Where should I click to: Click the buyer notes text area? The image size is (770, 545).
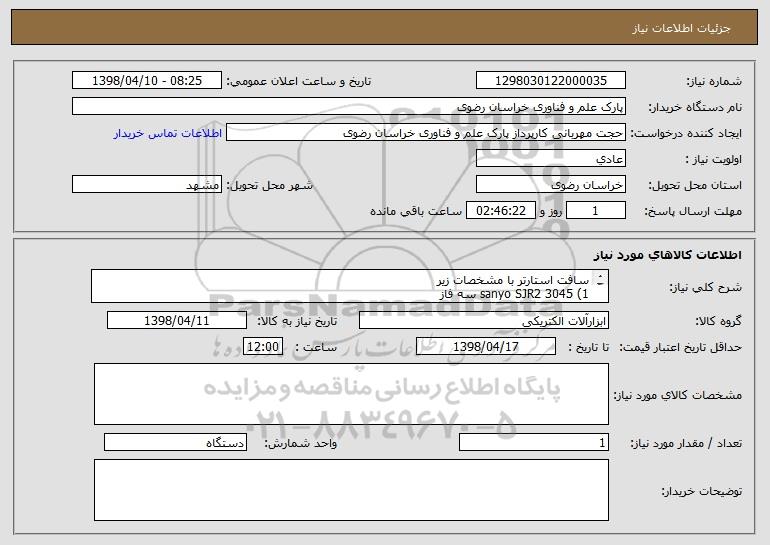(x=351, y=490)
